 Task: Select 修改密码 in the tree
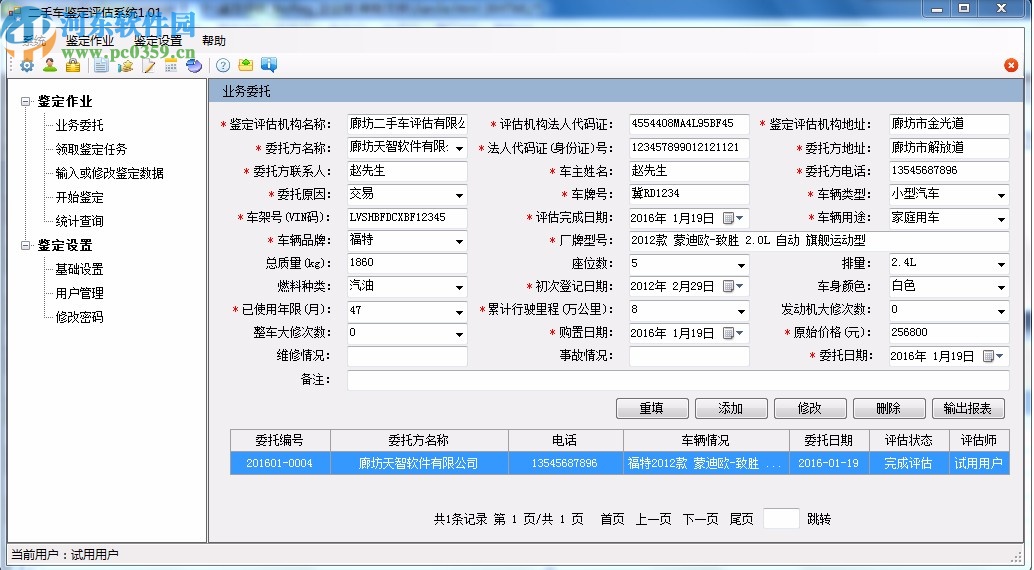point(79,317)
